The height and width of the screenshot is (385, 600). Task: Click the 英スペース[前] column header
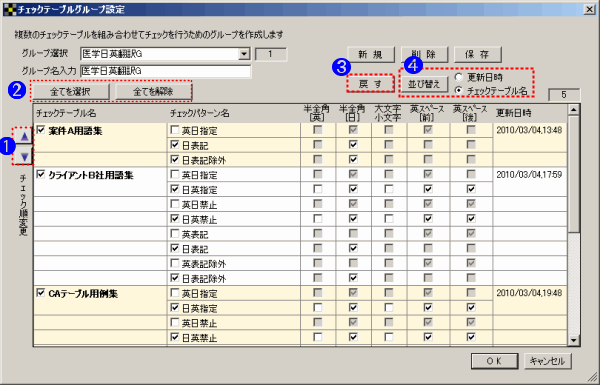(429, 113)
